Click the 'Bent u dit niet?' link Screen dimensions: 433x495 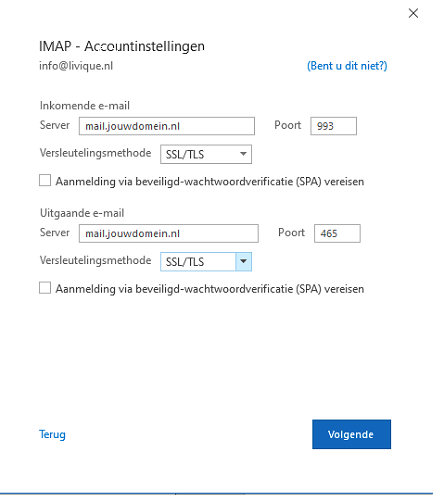pos(347,66)
